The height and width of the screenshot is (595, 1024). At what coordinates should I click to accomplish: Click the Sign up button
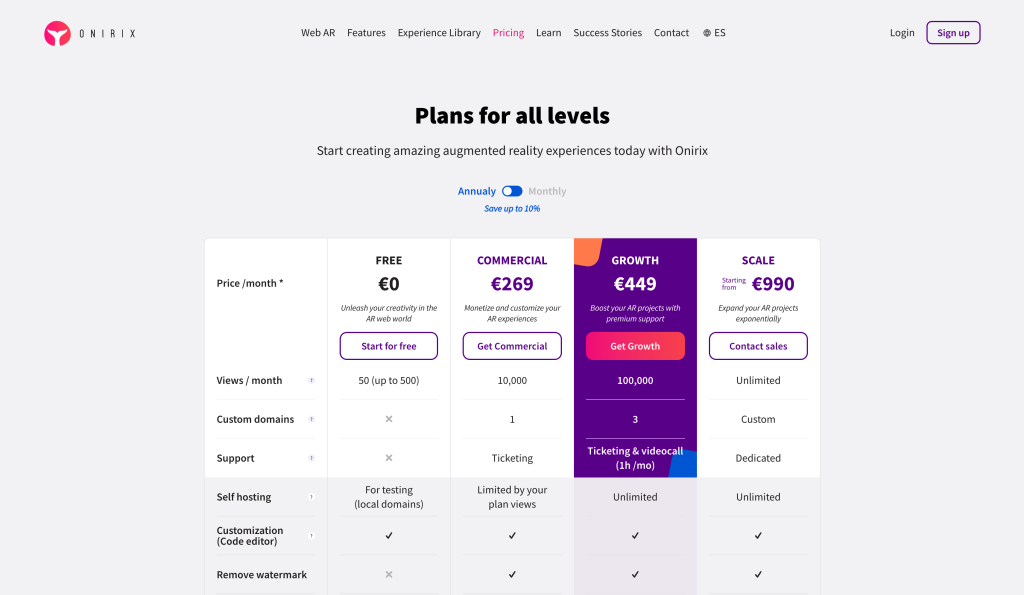point(952,32)
